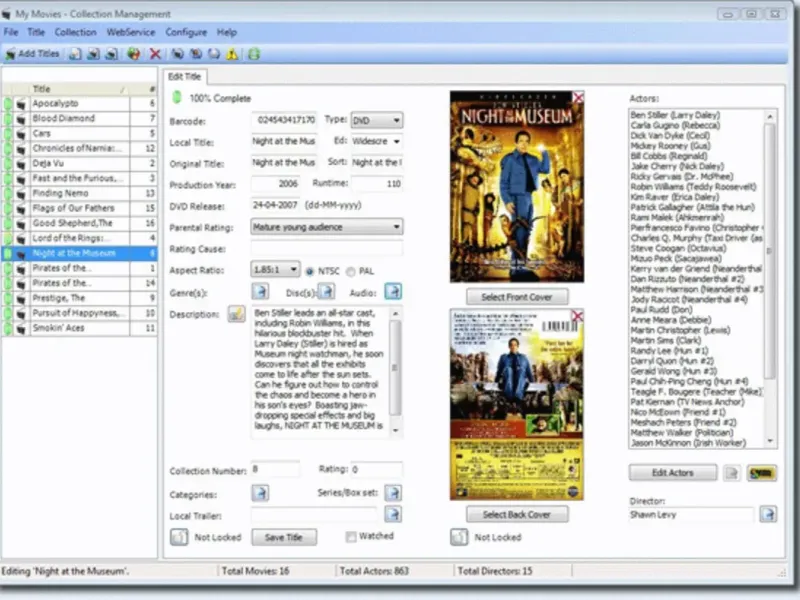The width and height of the screenshot is (800, 600).
Task: Click the Runtime field
Action: coord(377,184)
